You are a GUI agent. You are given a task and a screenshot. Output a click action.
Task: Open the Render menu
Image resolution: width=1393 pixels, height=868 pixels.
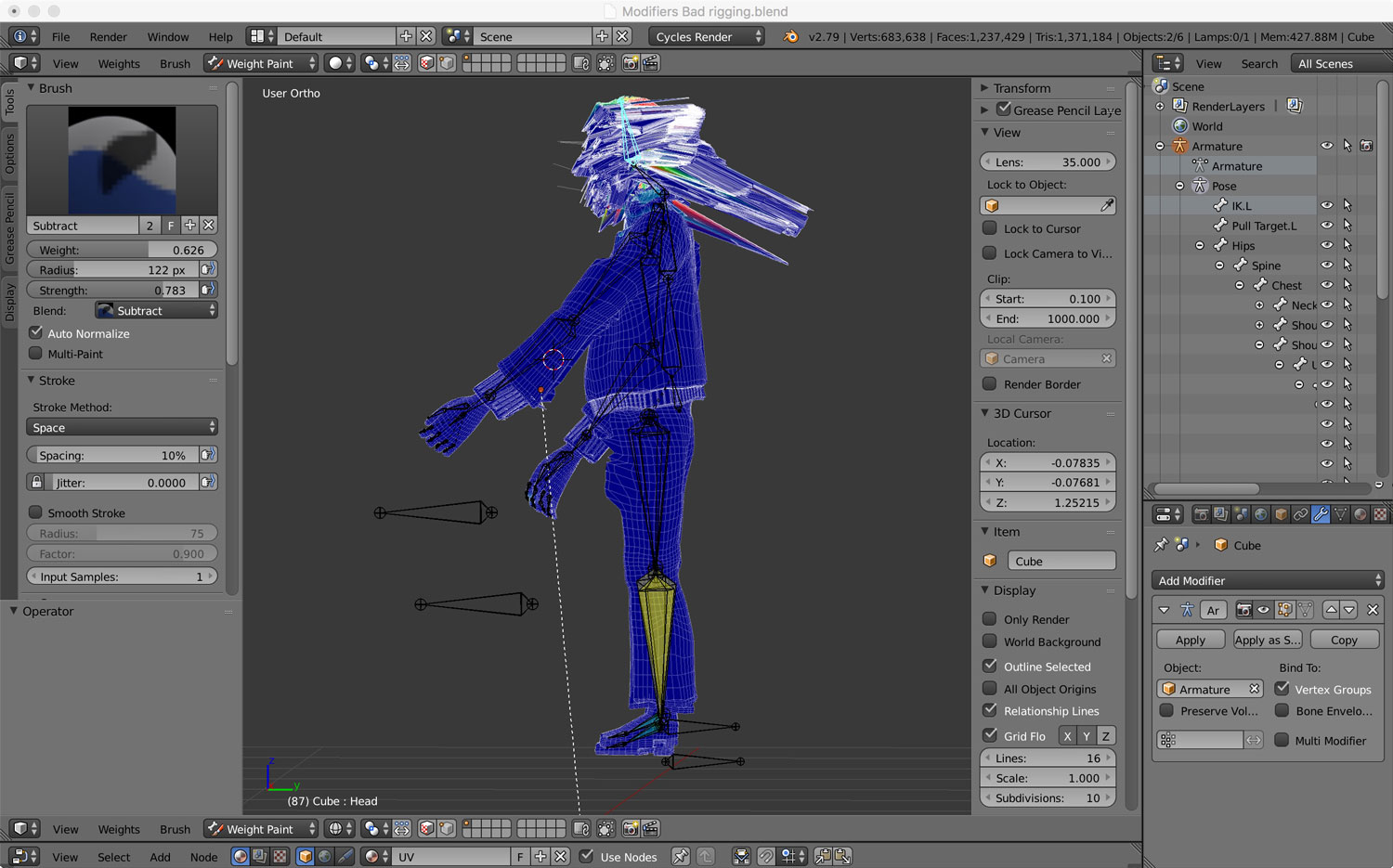pyautogui.click(x=108, y=37)
